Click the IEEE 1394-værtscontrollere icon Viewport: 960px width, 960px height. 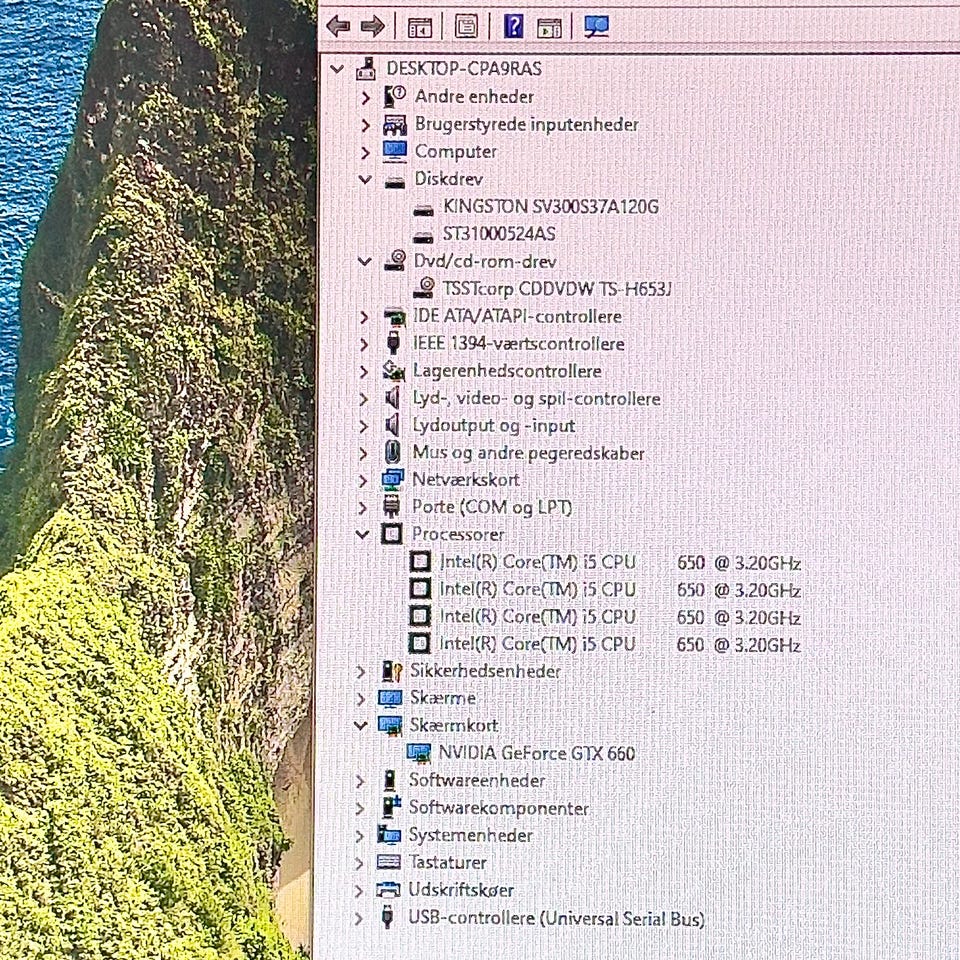pos(394,343)
